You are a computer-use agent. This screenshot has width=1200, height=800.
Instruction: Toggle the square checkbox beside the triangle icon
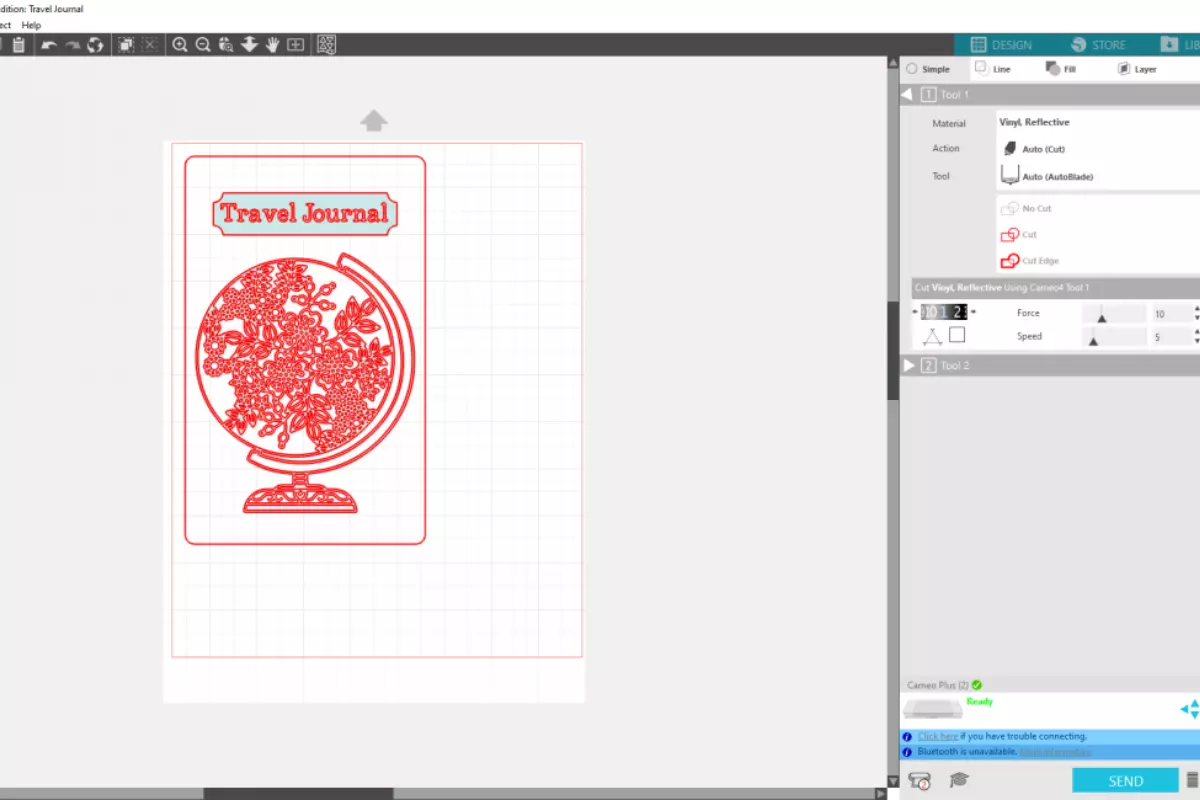click(957, 335)
